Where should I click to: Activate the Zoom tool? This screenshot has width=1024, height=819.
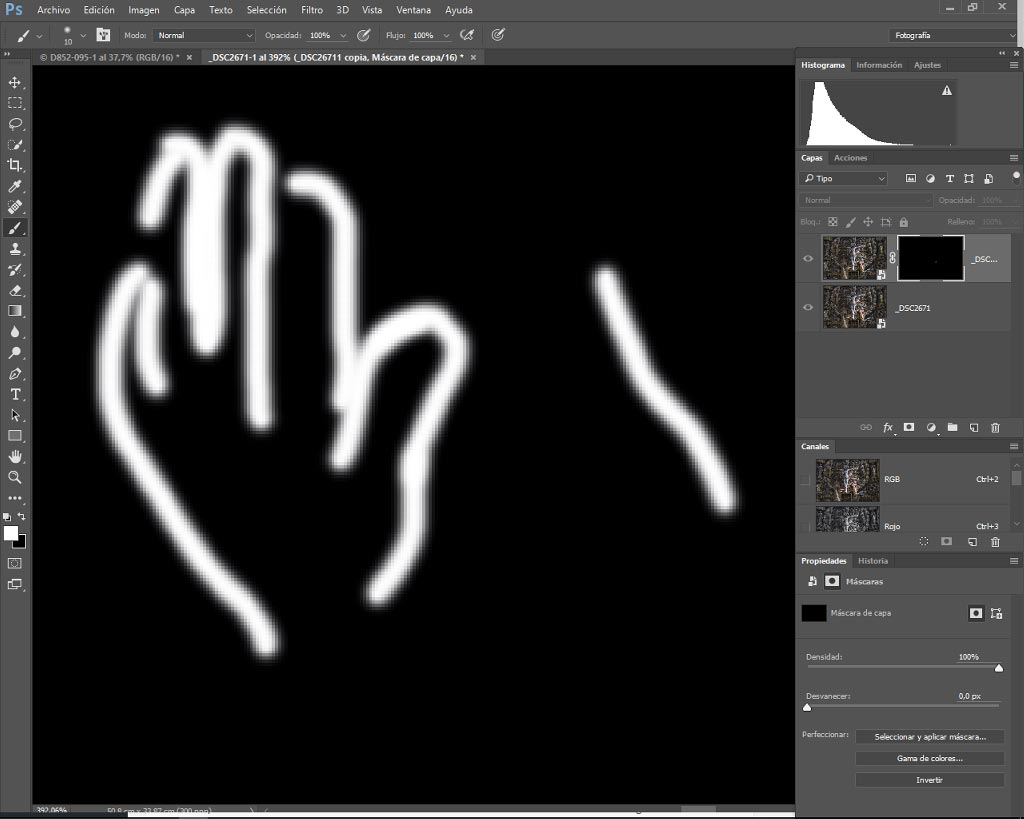click(x=15, y=477)
